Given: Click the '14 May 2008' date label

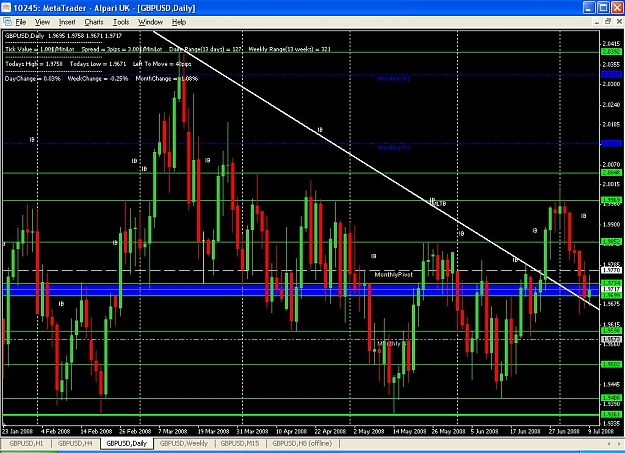Looking at the screenshot, I should pyautogui.click(x=409, y=431).
